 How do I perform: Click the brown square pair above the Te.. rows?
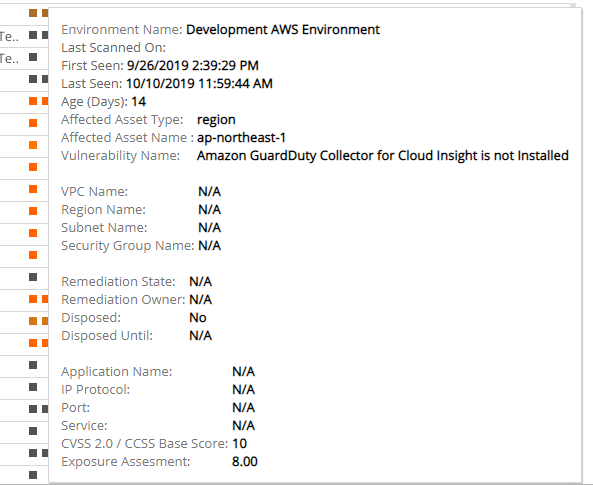click(x=39, y=13)
